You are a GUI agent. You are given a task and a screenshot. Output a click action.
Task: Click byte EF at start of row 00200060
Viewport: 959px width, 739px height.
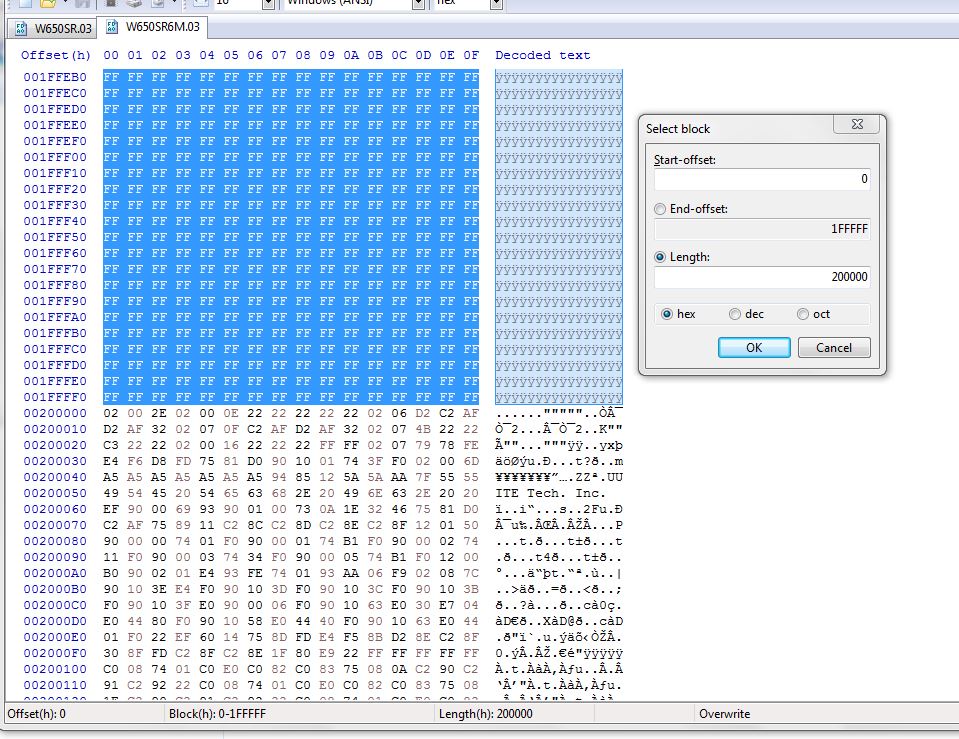pyautogui.click(x=111, y=509)
